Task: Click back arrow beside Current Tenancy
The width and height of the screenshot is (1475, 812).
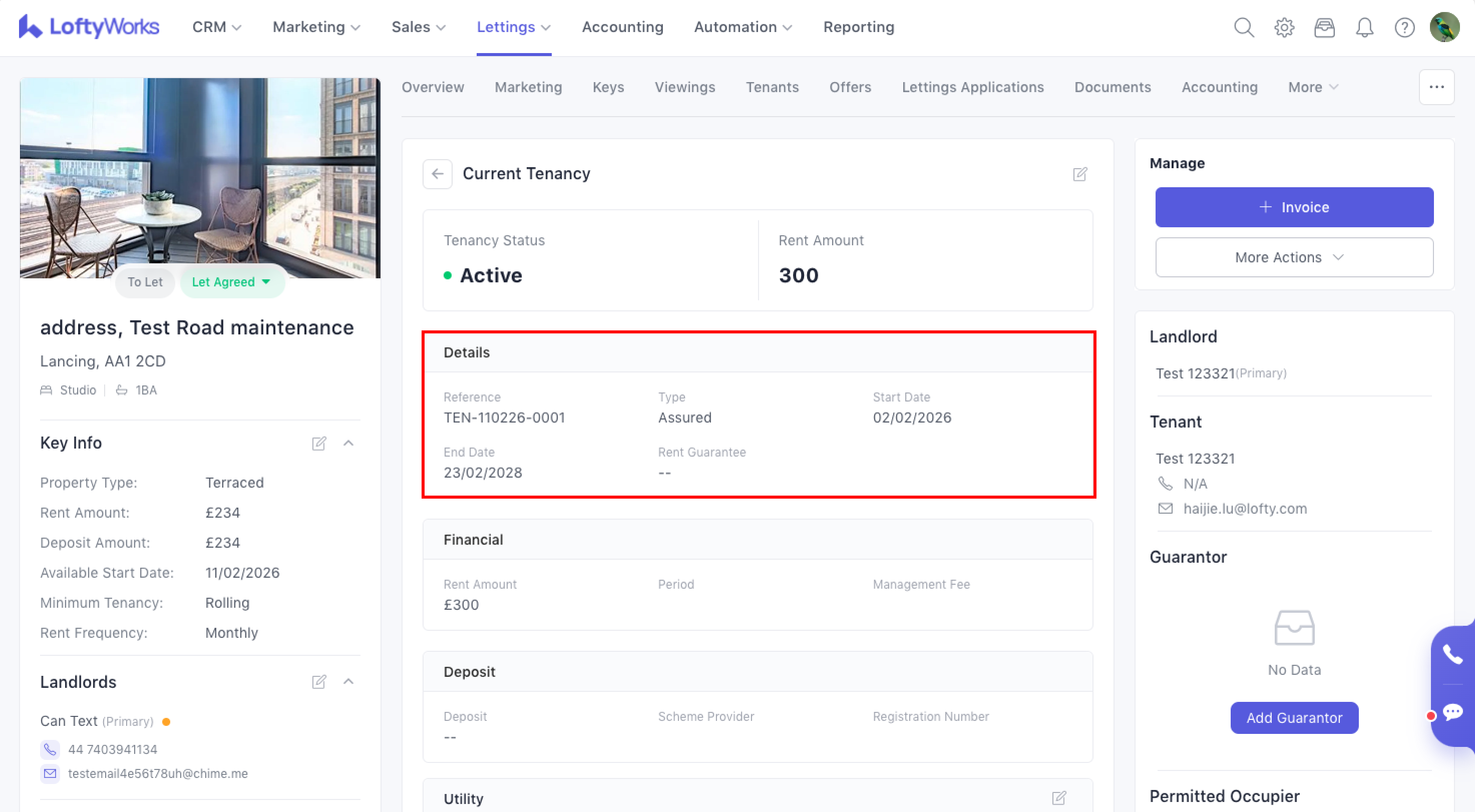Action: (438, 174)
